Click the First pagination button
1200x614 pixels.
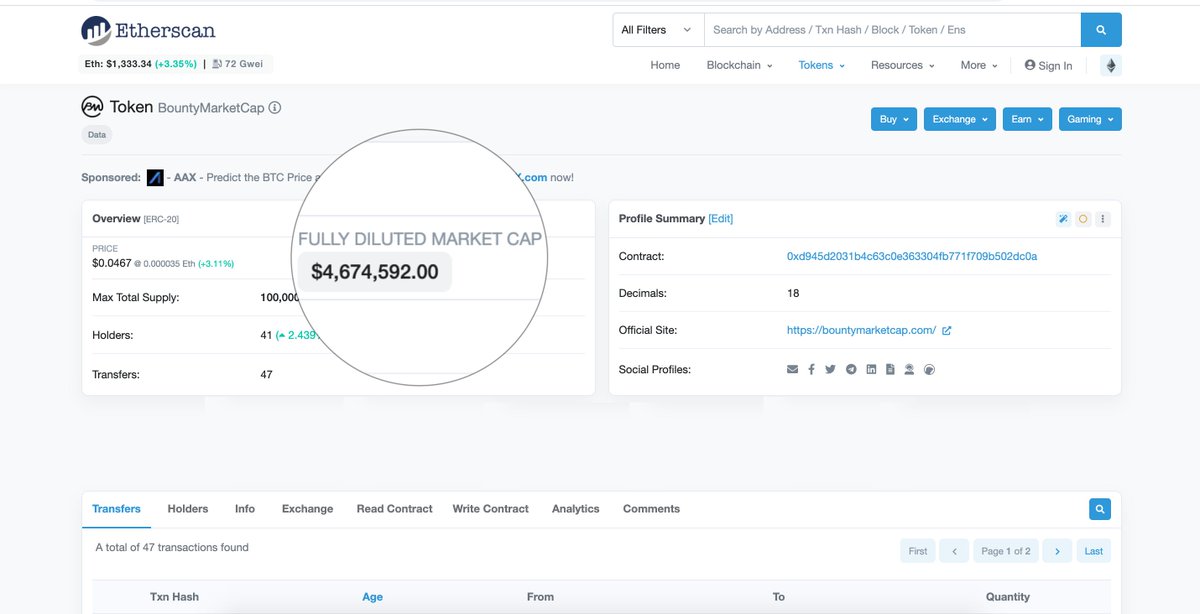pos(918,551)
